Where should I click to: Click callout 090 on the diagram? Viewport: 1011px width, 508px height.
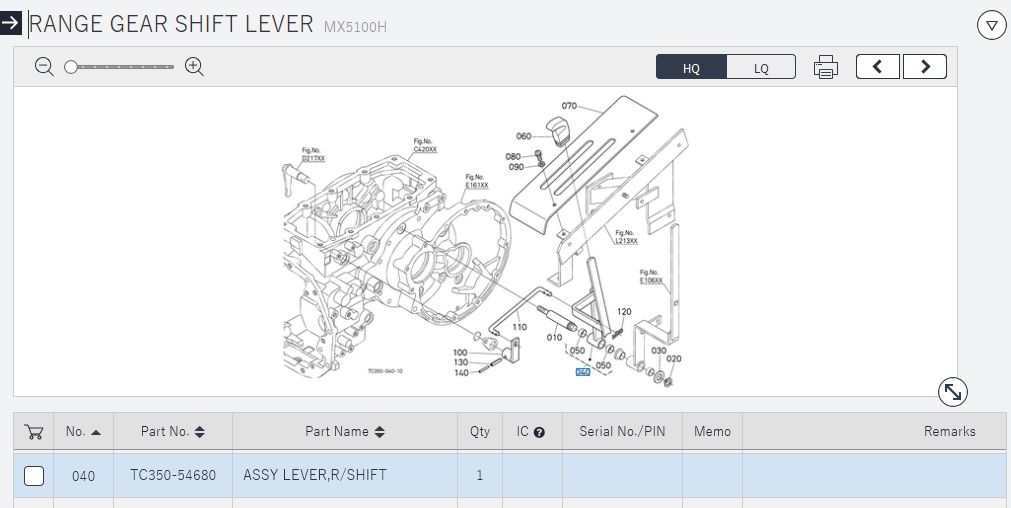coord(516,167)
